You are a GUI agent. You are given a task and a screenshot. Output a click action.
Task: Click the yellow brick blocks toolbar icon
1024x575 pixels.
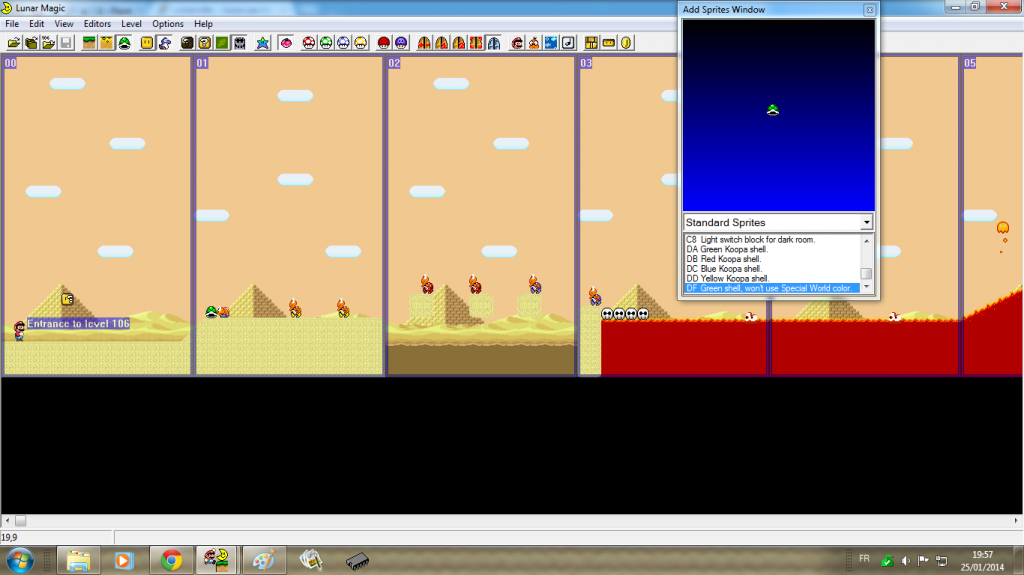[x=592, y=43]
